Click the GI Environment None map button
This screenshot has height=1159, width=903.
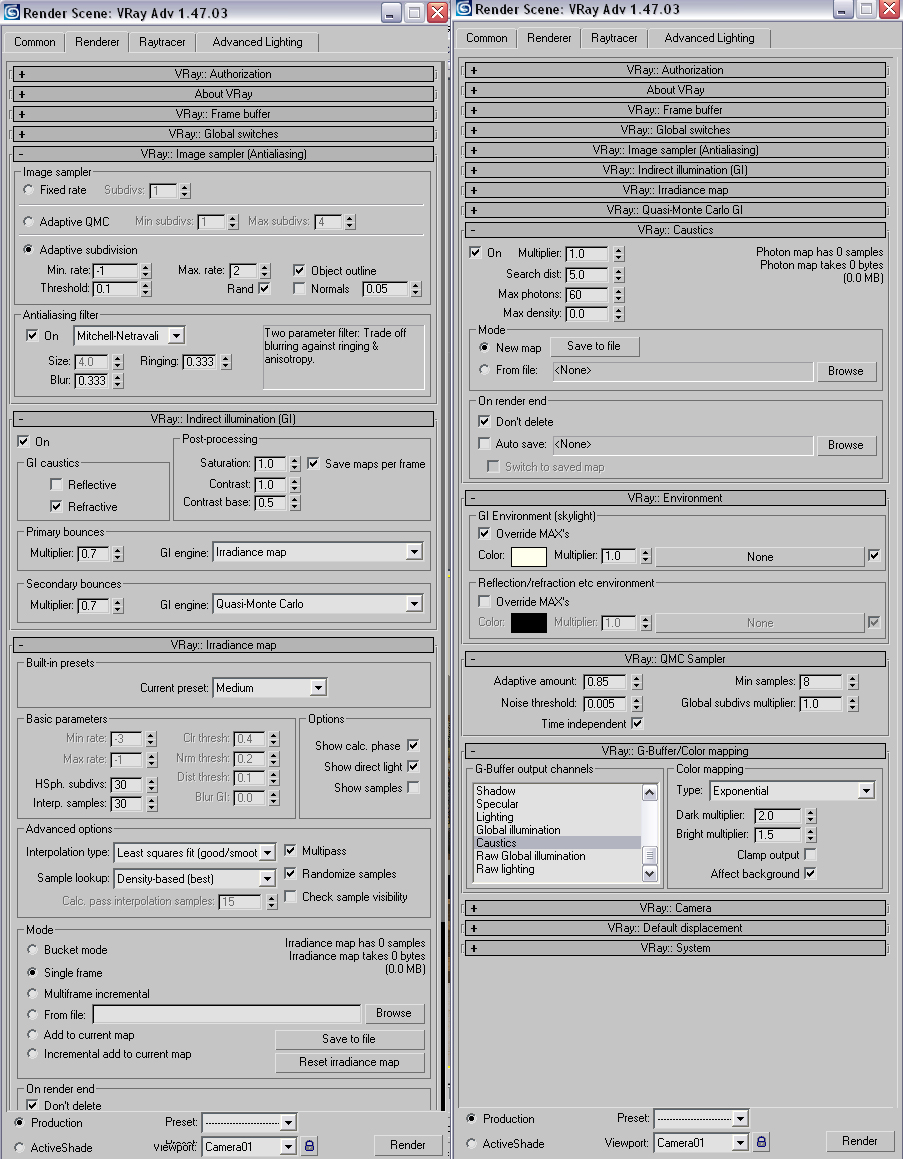tap(760, 557)
